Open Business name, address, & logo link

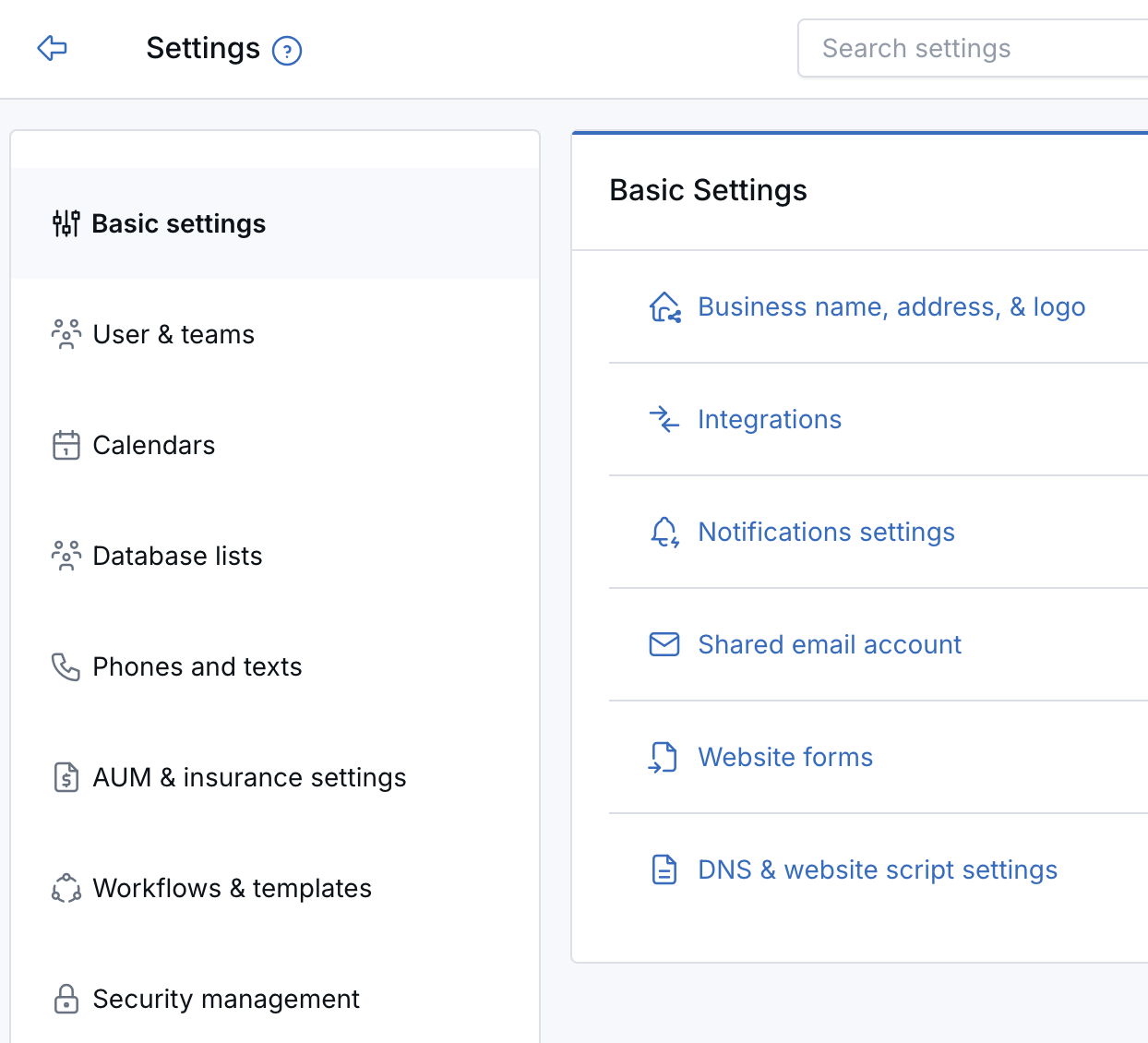coord(891,306)
